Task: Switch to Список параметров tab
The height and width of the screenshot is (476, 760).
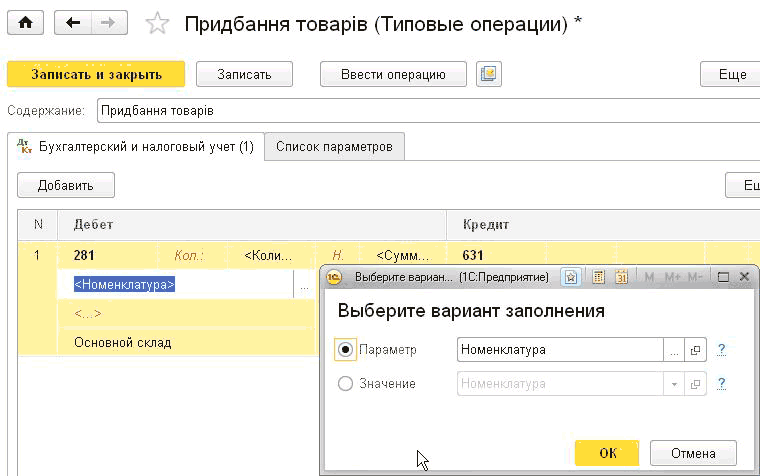Action: click(334, 146)
